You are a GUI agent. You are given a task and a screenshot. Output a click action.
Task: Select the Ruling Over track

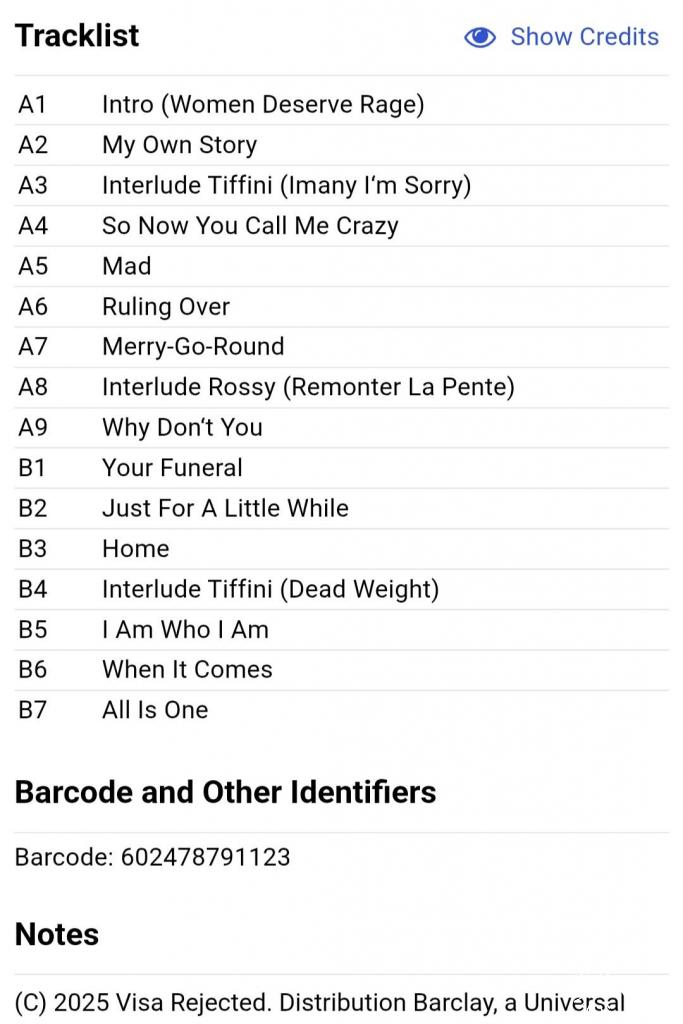click(x=166, y=307)
